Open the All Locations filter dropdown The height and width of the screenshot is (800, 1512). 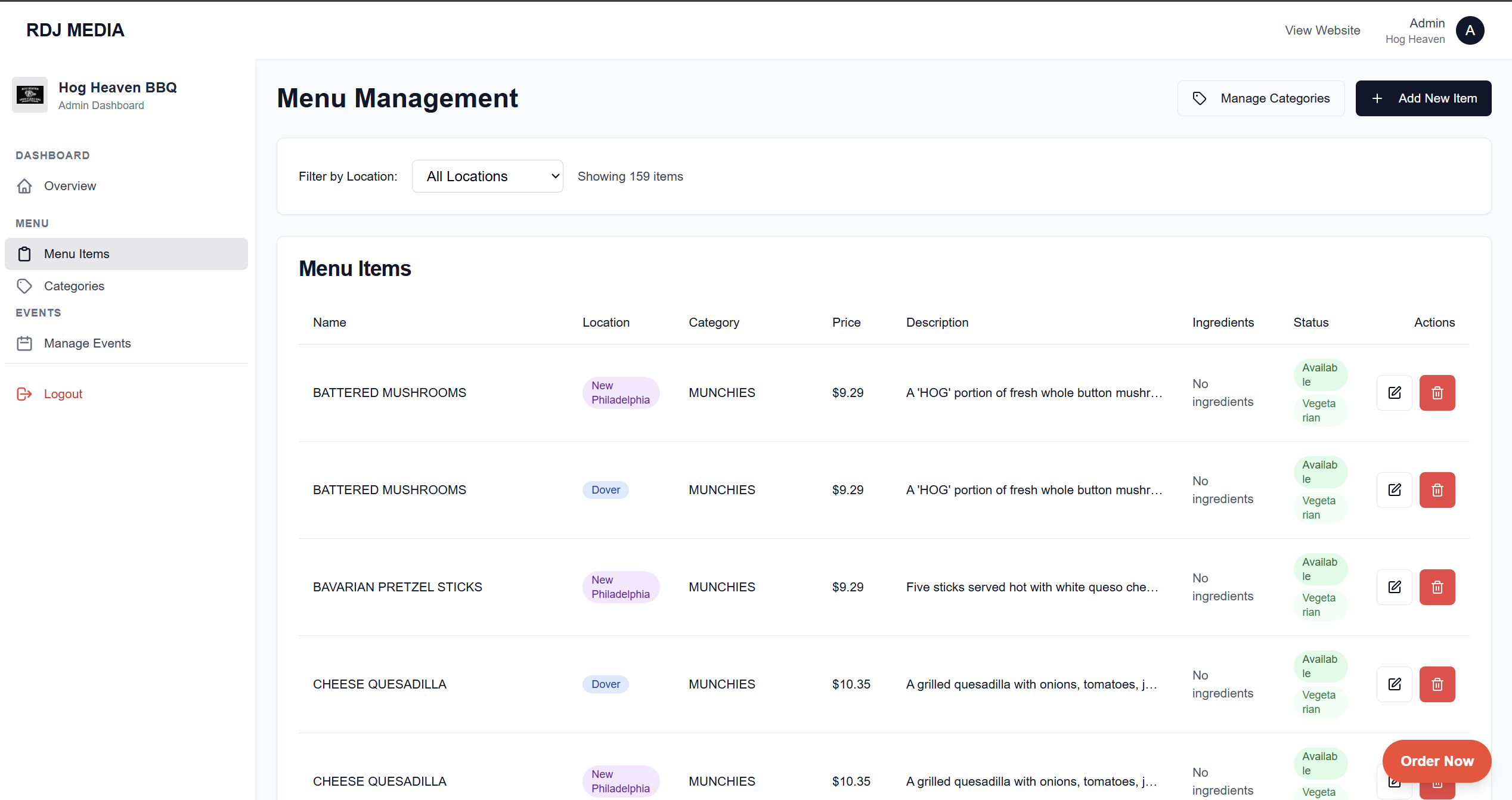tap(487, 176)
